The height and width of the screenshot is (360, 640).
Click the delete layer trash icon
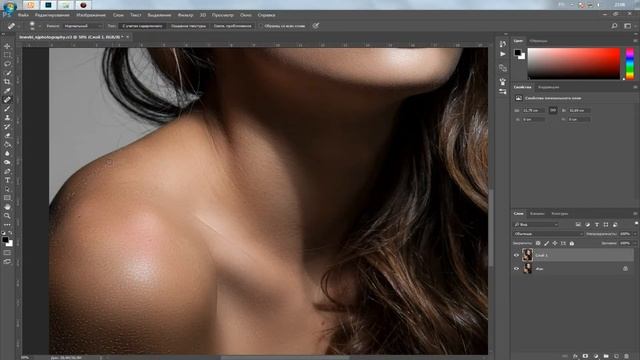tap(627, 356)
